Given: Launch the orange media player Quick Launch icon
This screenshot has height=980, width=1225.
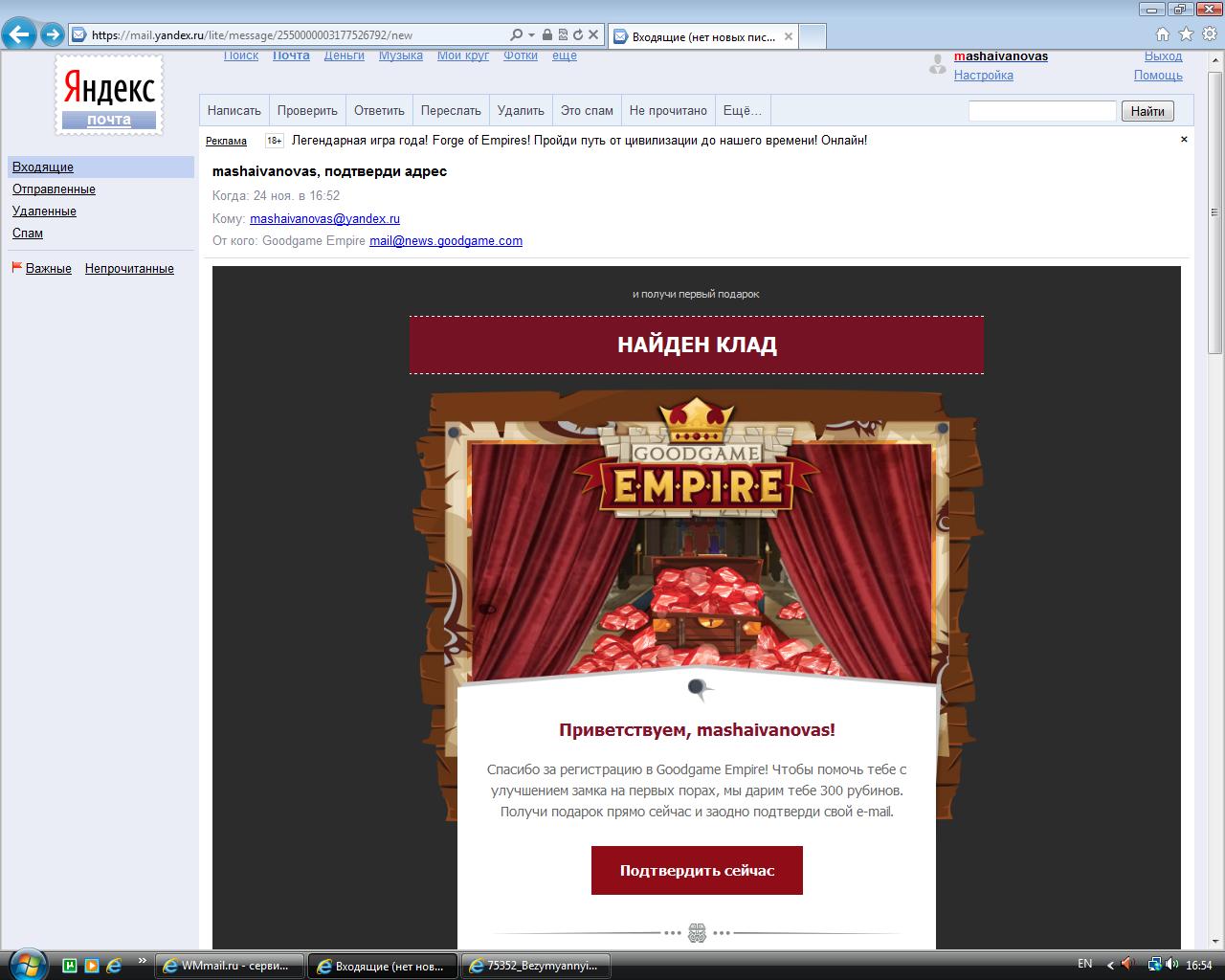Looking at the screenshot, I should 92,965.
